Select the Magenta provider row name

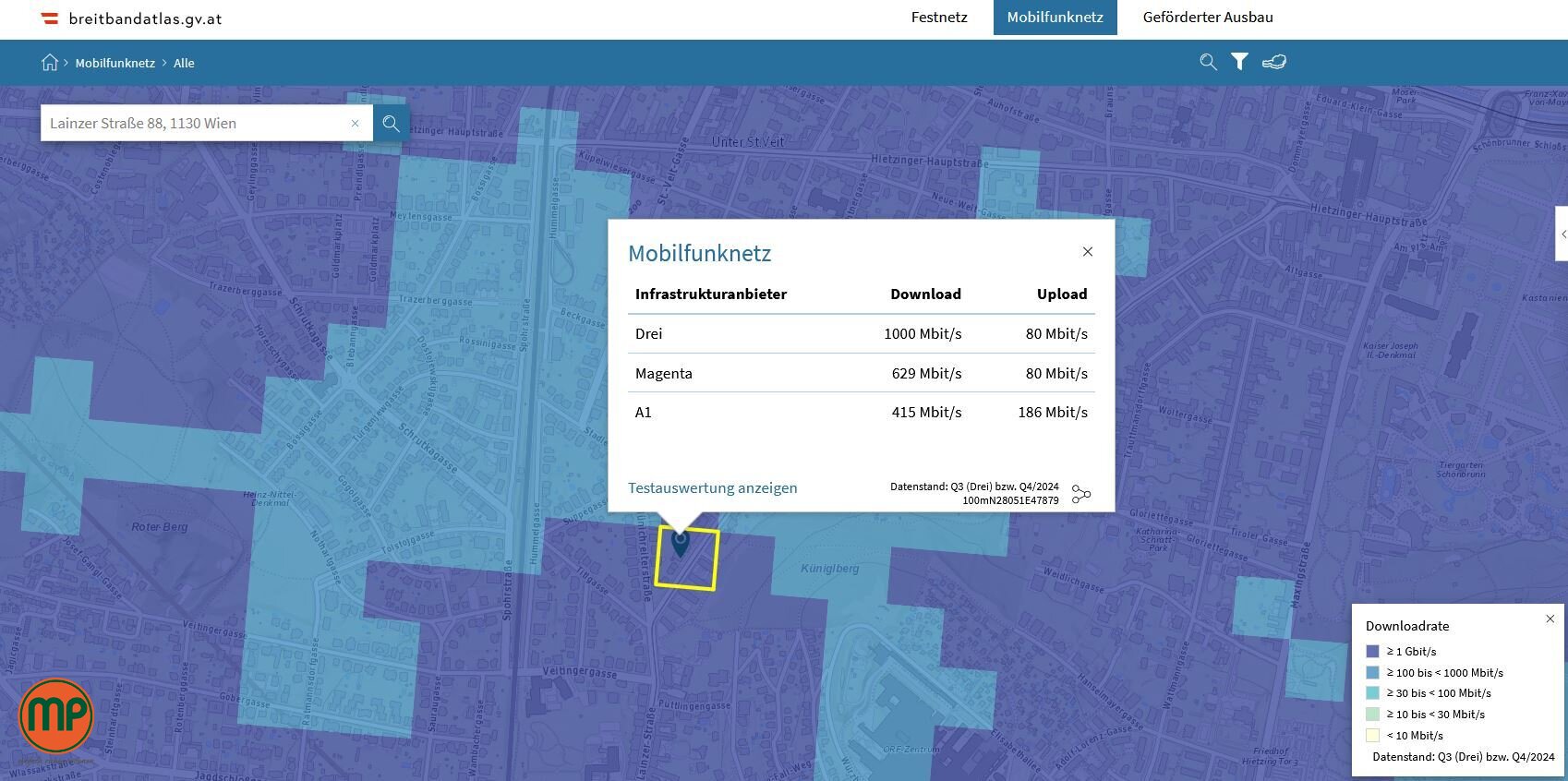pyautogui.click(x=663, y=373)
